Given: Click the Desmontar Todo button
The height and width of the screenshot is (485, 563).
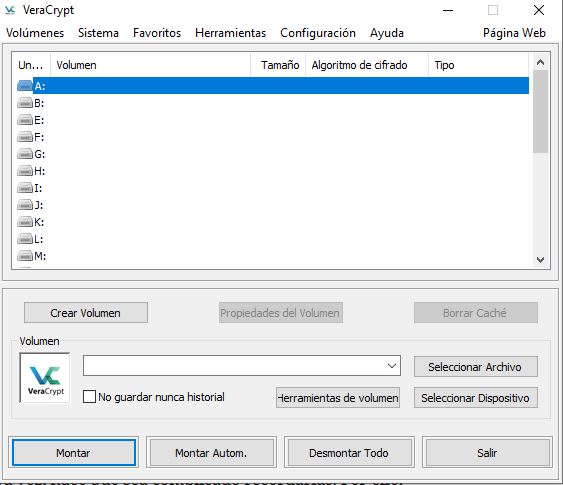Looking at the screenshot, I should point(349,453).
